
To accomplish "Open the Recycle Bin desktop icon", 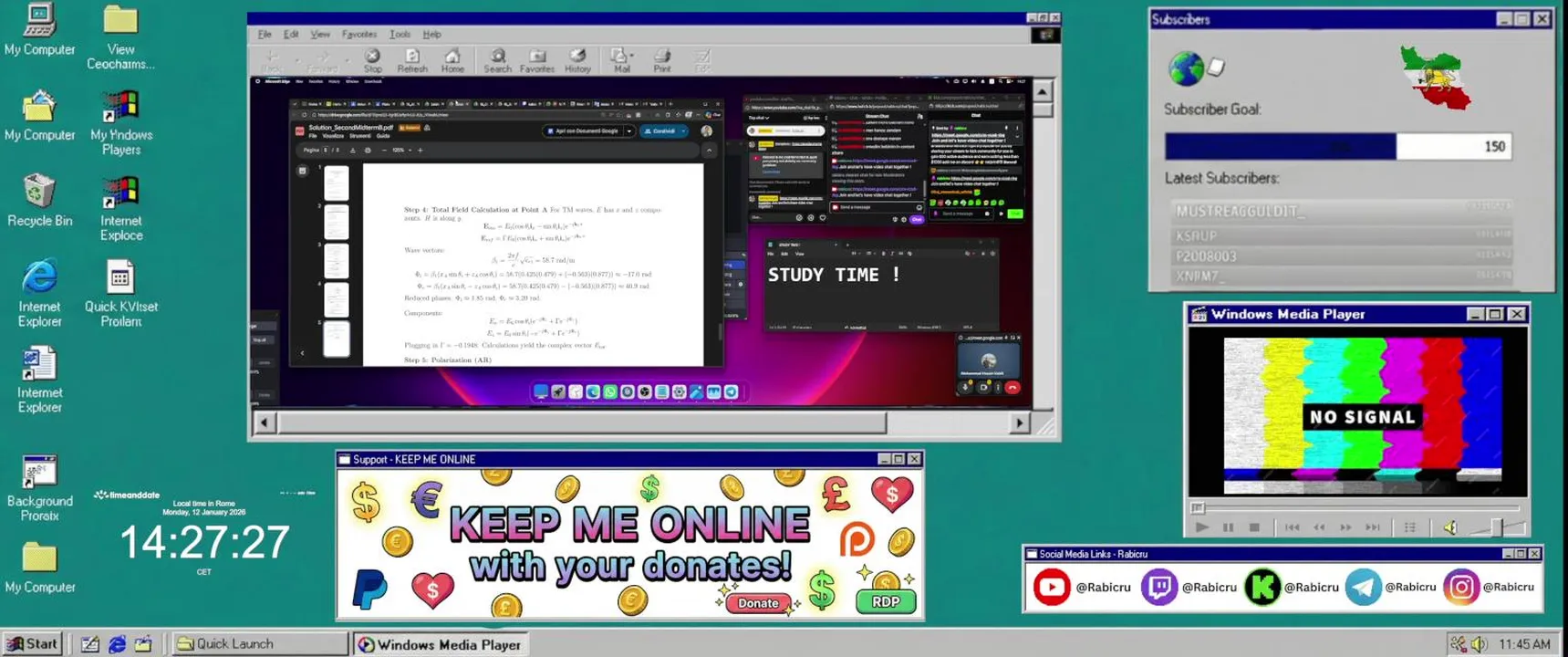I will [39, 200].
